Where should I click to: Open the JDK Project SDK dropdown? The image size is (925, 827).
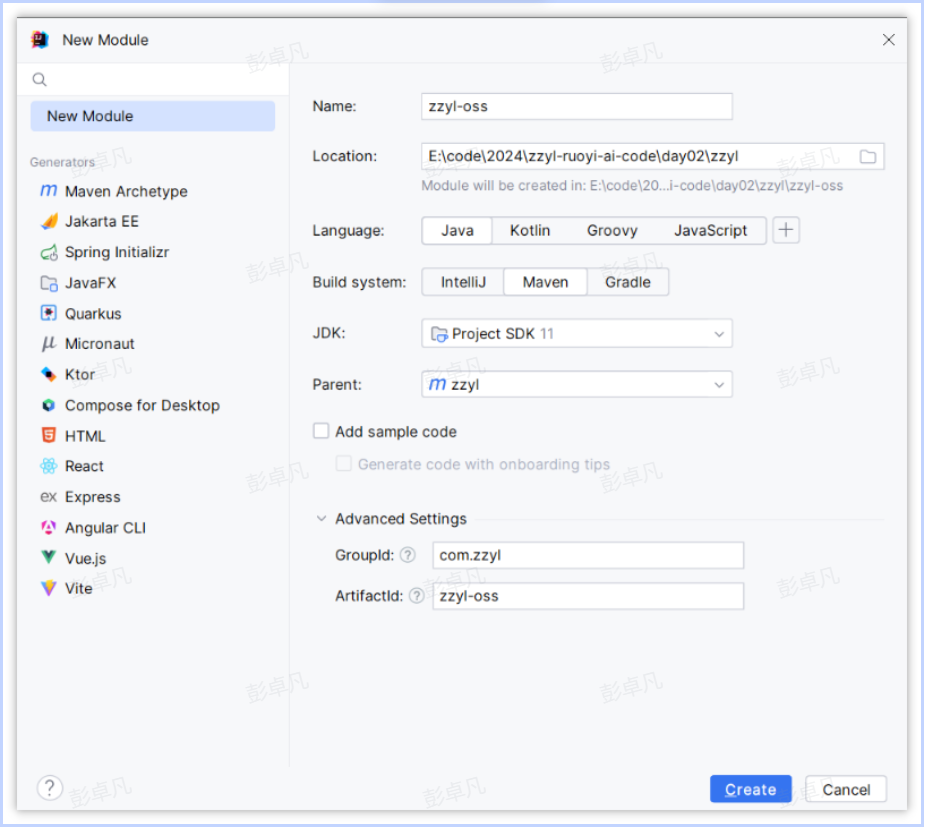[577, 333]
